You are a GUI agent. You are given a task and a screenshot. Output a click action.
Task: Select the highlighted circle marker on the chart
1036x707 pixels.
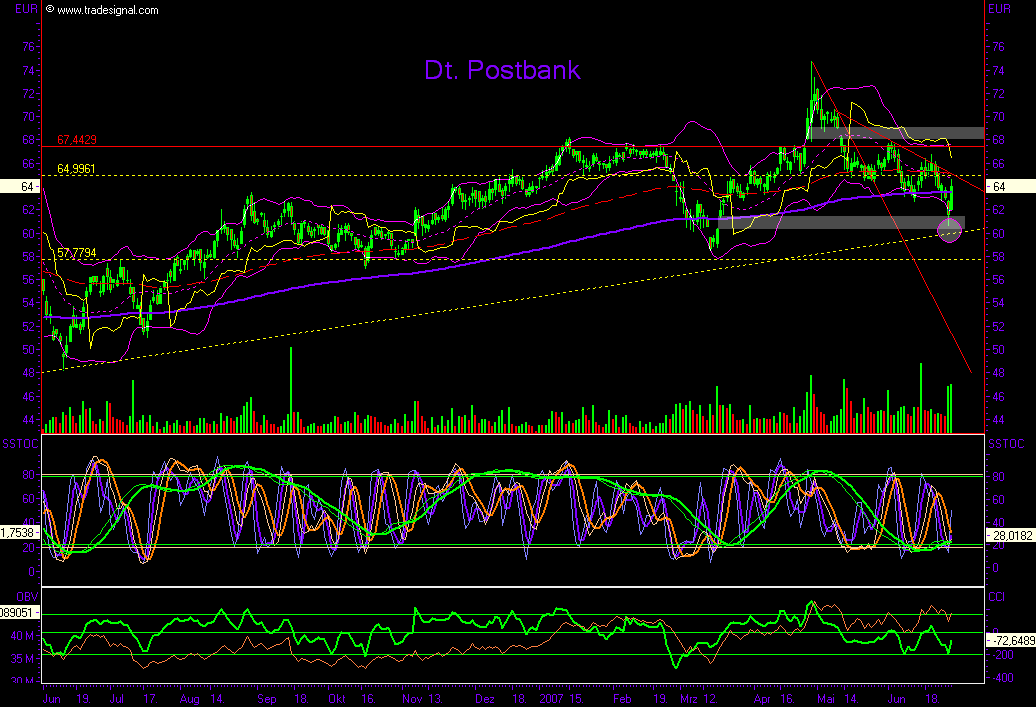[x=949, y=231]
